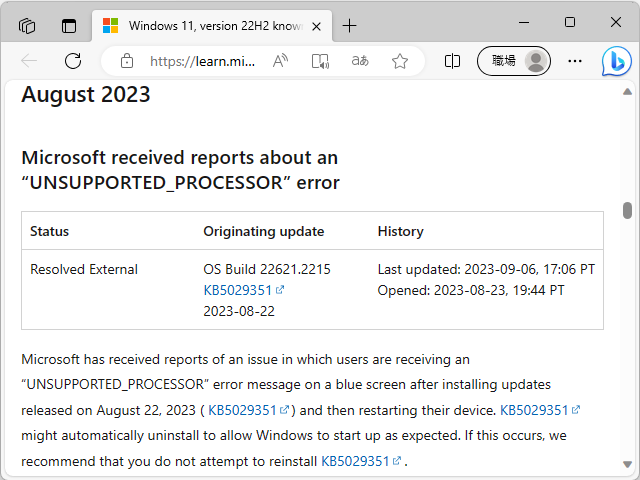Screen dimensions: 640x480
Task: Click 'Opened: 2023-08-23, 19:44 PT'
Action: (x=471, y=290)
